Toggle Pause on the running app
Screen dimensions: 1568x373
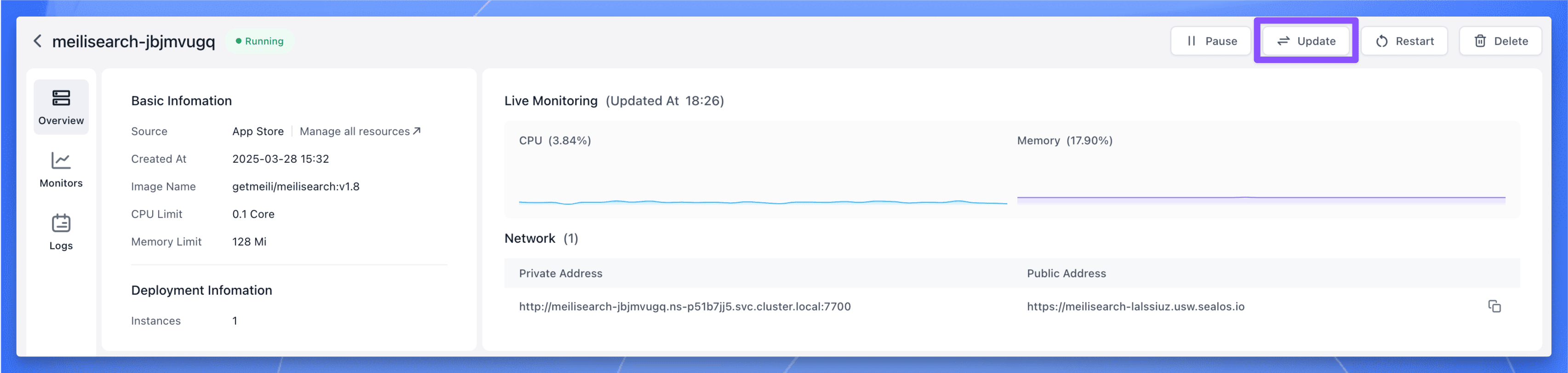1211,41
